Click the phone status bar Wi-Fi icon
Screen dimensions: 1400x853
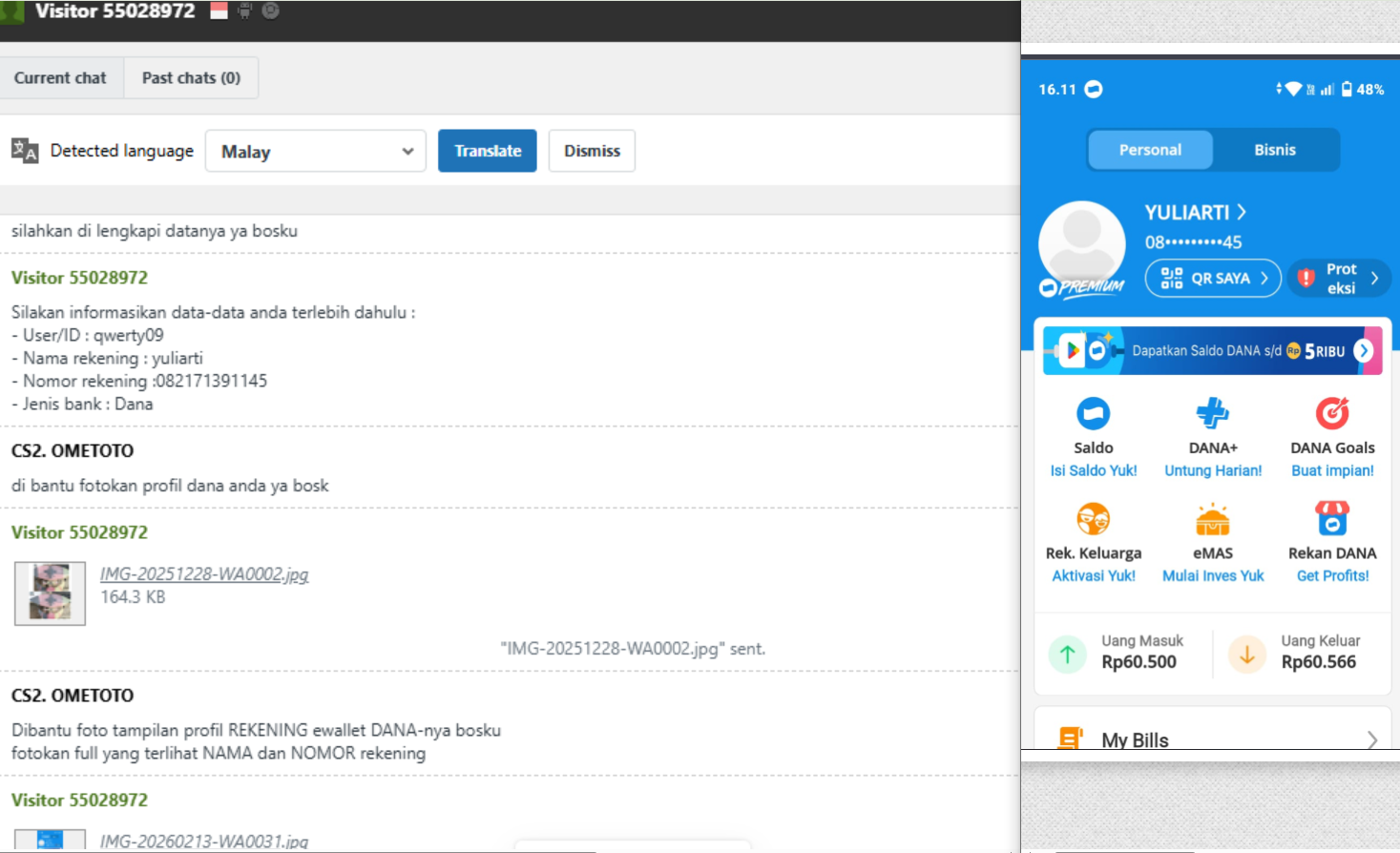click(1293, 89)
